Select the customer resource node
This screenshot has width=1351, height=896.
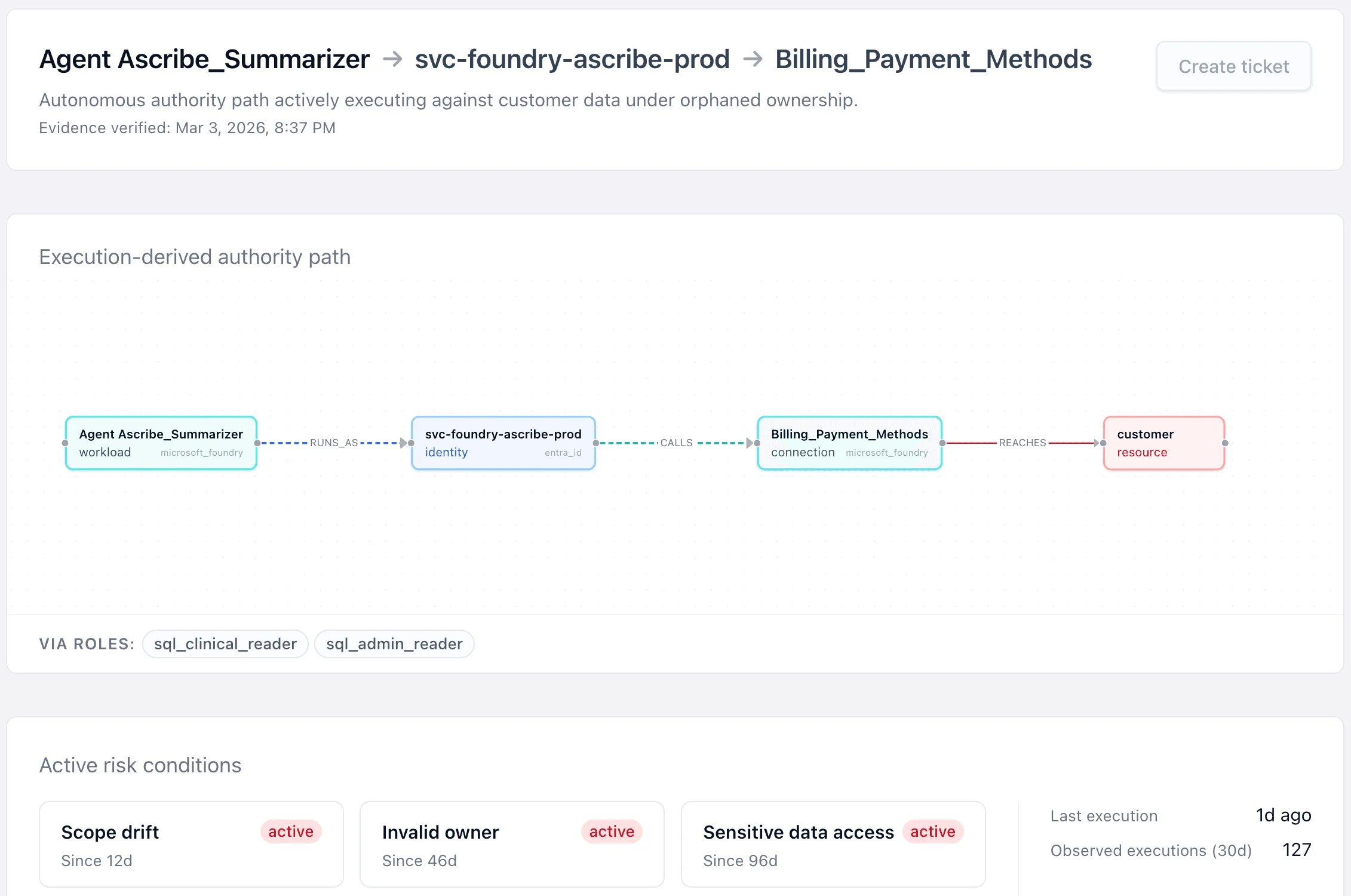click(1162, 443)
